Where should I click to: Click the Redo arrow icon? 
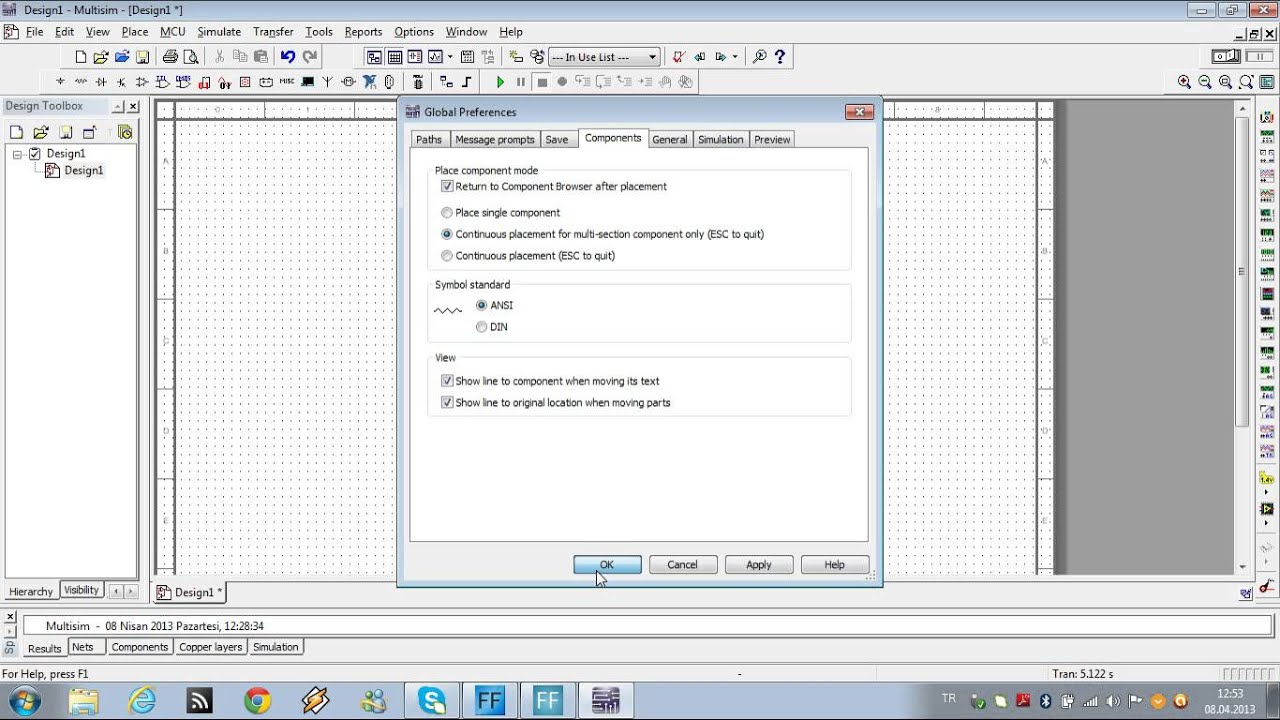click(x=310, y=57)
